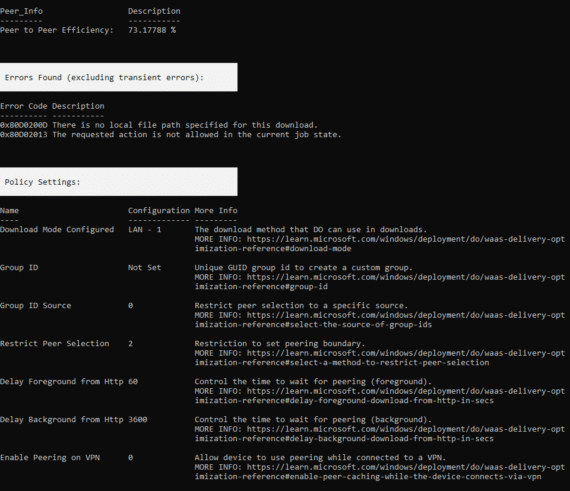
Task: Select error code 0x80D02013
Action: coord(24,134)
